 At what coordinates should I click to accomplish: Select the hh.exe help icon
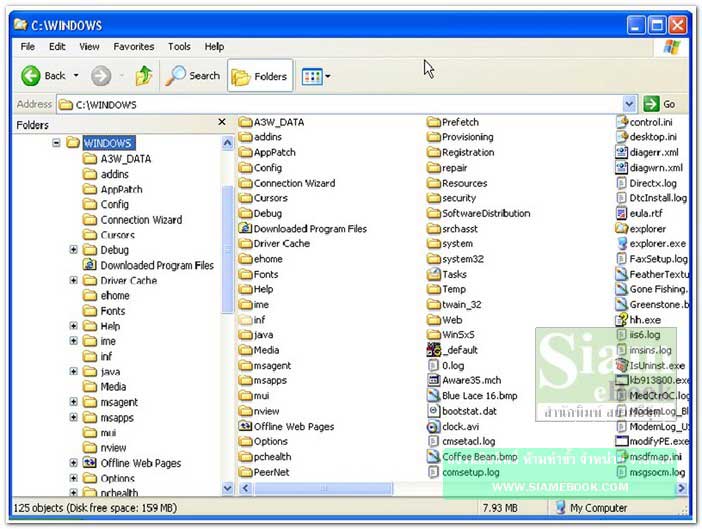click(x=622, y=320)
